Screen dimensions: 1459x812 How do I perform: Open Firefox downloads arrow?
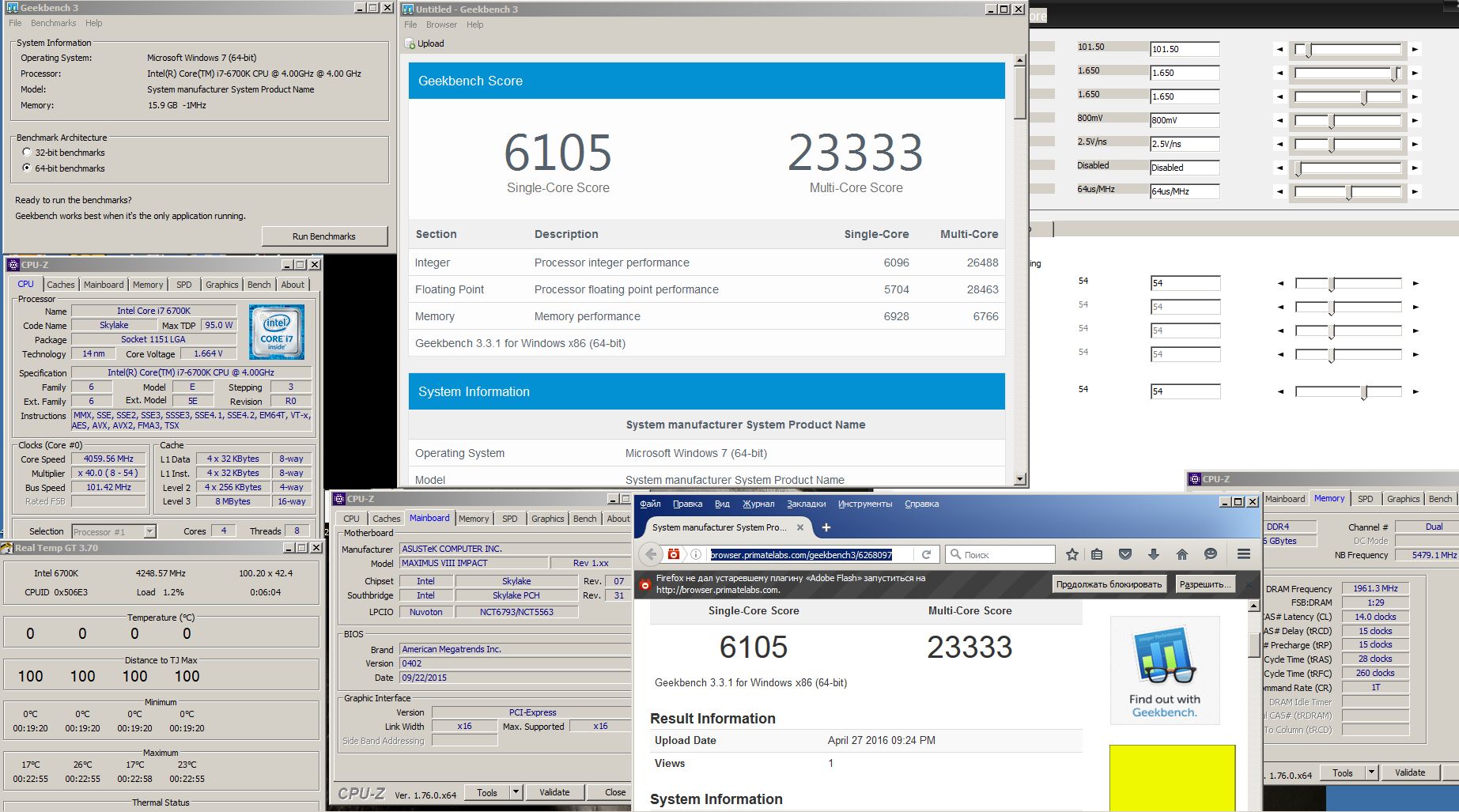click(x=1154, y=554)
